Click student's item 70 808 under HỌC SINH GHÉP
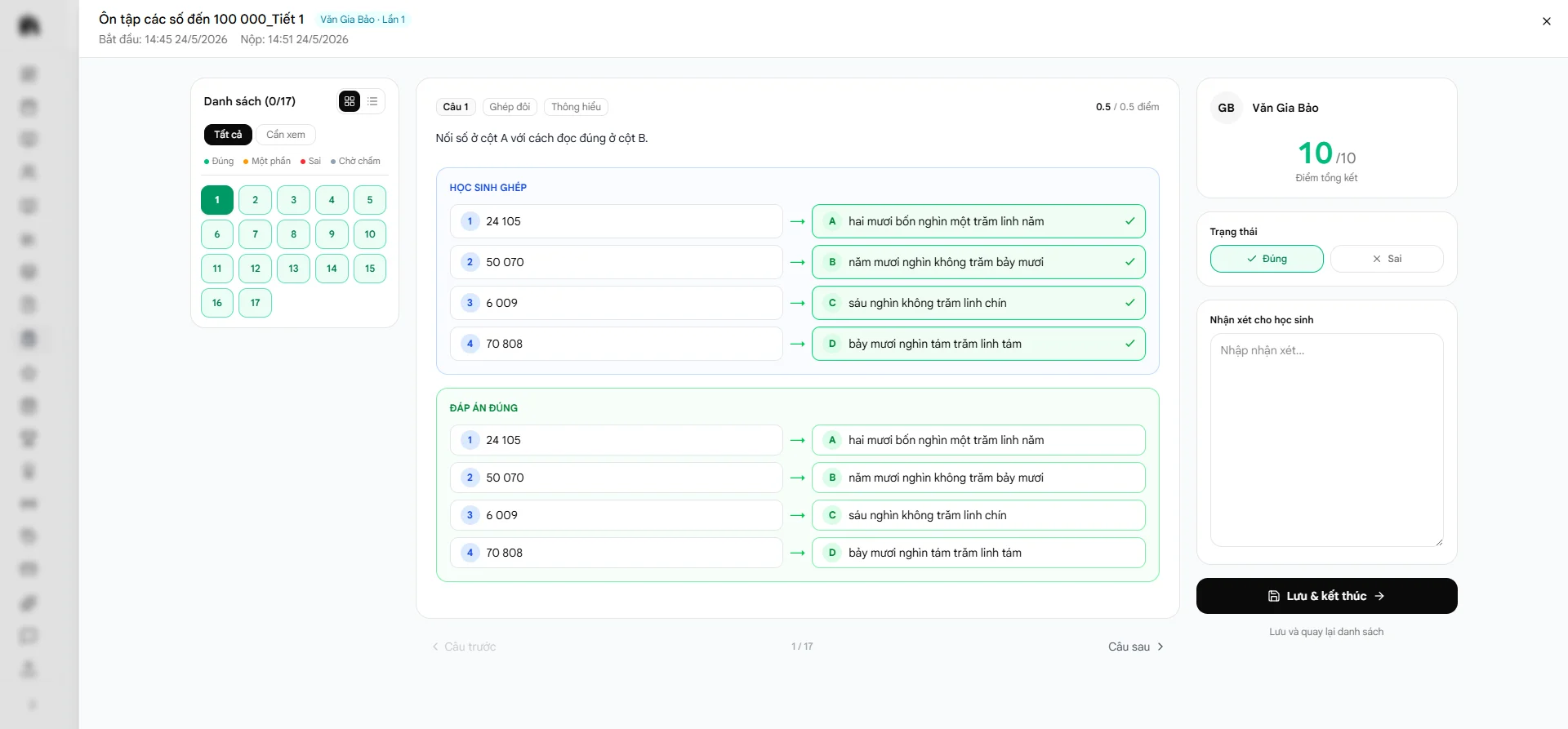The height and width of the screenshot is (729, 1568). tap(616, 344)
